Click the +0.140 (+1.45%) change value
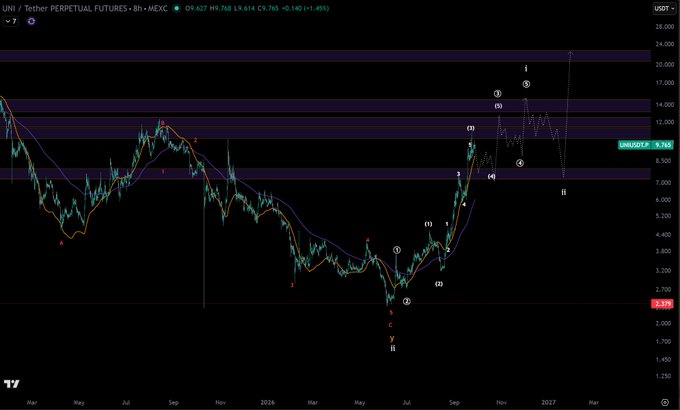The height and width of the screenshot is (410, 680). click(x=305, y=8)
